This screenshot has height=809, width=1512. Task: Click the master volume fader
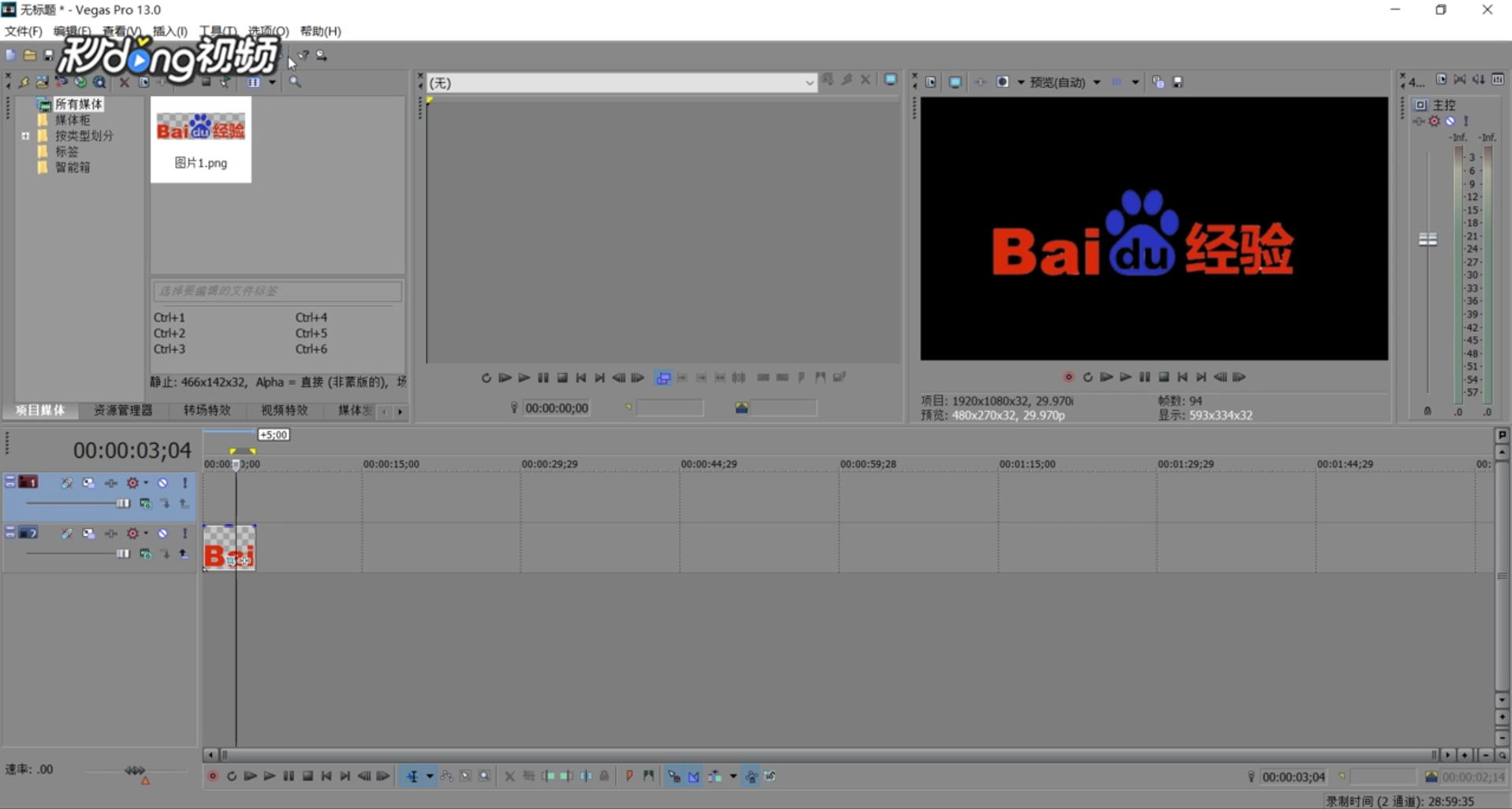1428,239
